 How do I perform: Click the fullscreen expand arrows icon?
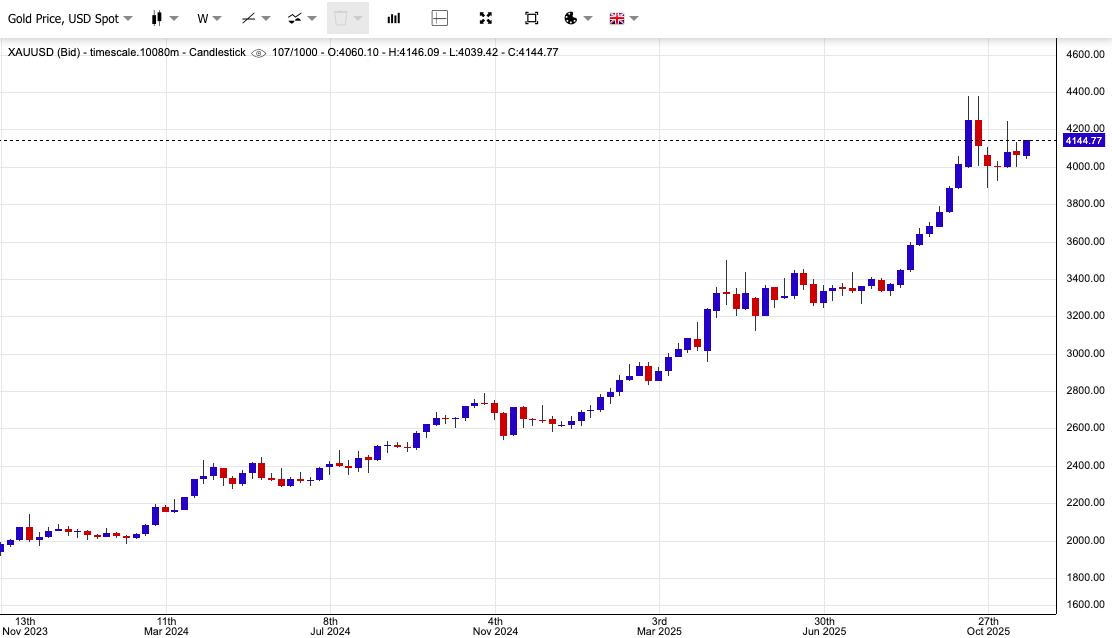click(486, 18)
